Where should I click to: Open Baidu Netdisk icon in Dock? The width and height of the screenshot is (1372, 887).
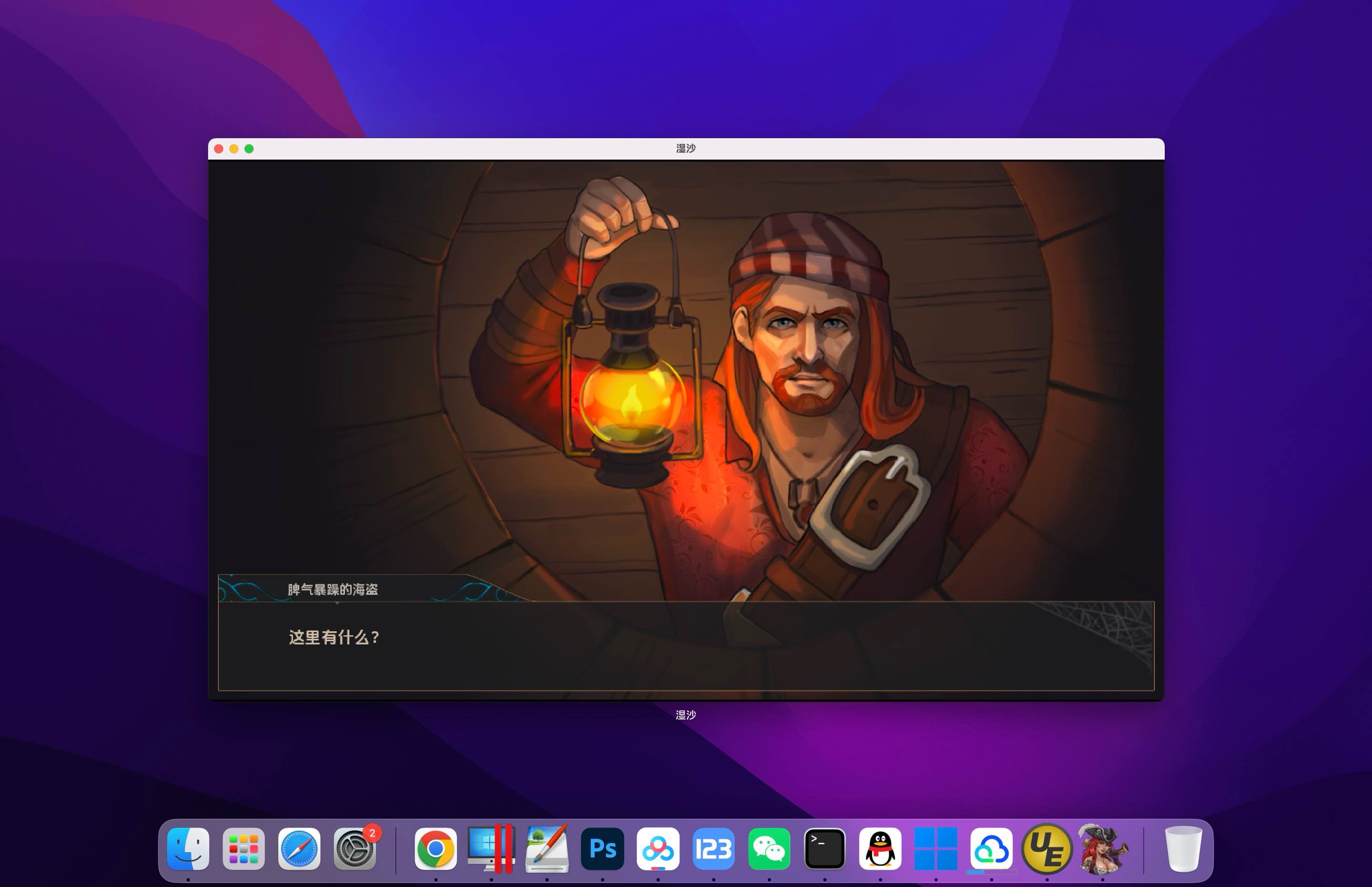pyautogui.click(x=658, y=848)
